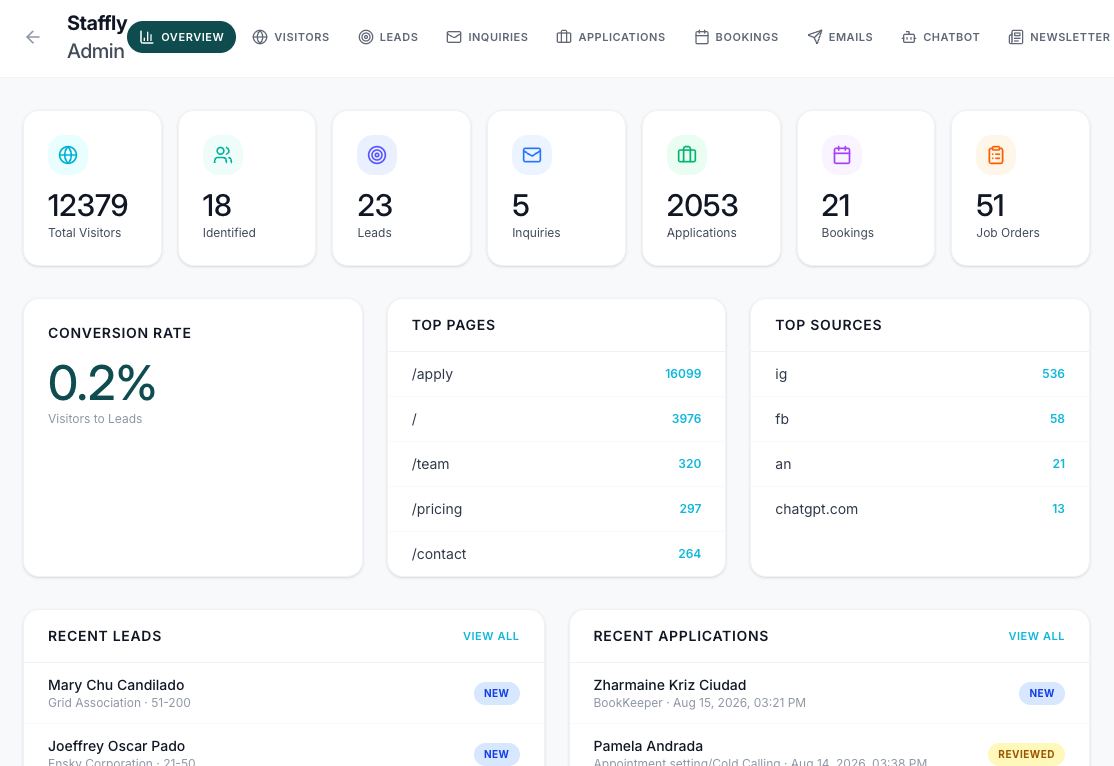Screen dimensions: 1114x766
Task: Click the 0.2% conversion rate value
Action: pyautogui.click(x=102, y=383)
